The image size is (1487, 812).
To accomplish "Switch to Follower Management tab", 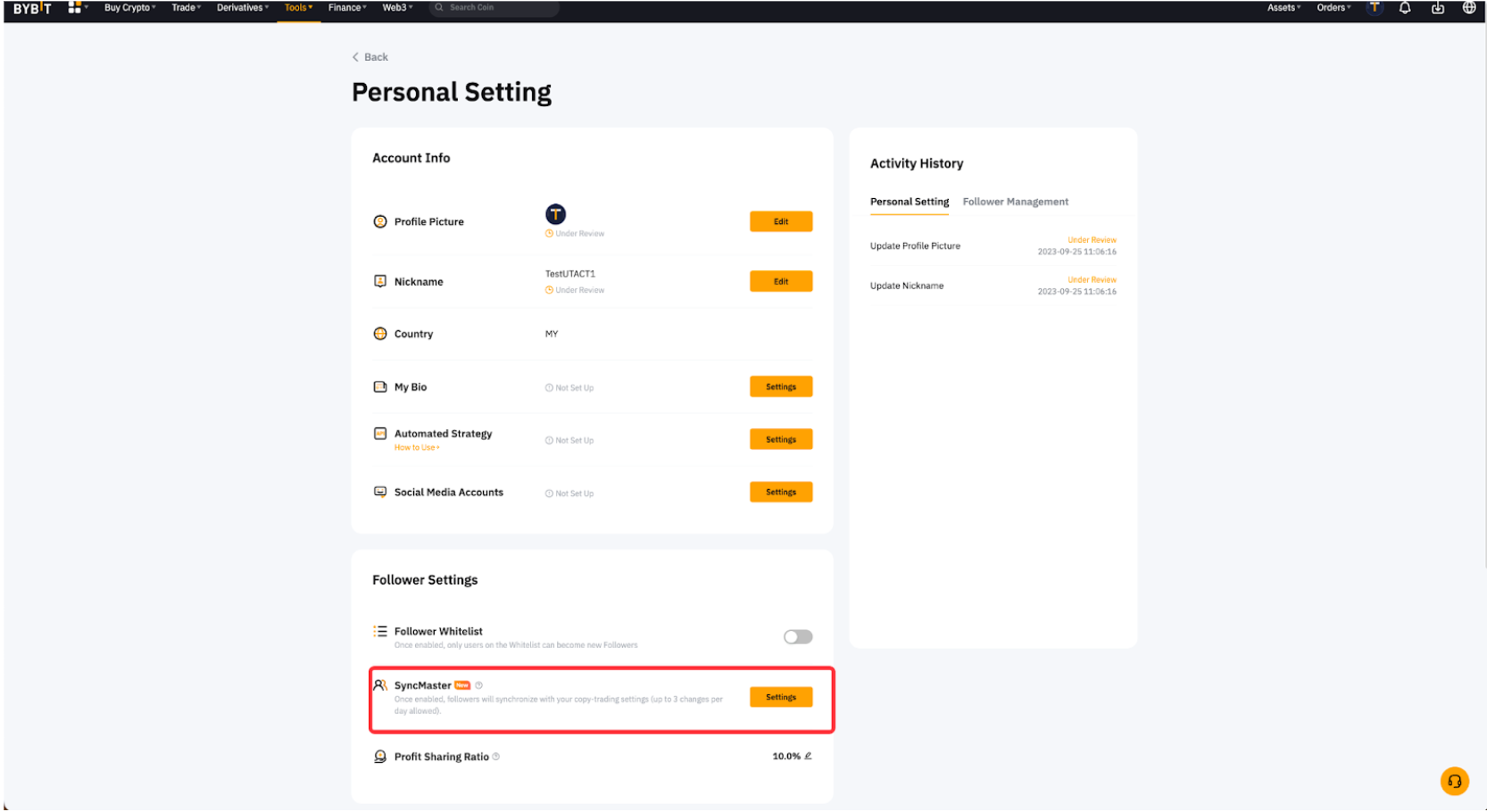I will coord(1015,202).
